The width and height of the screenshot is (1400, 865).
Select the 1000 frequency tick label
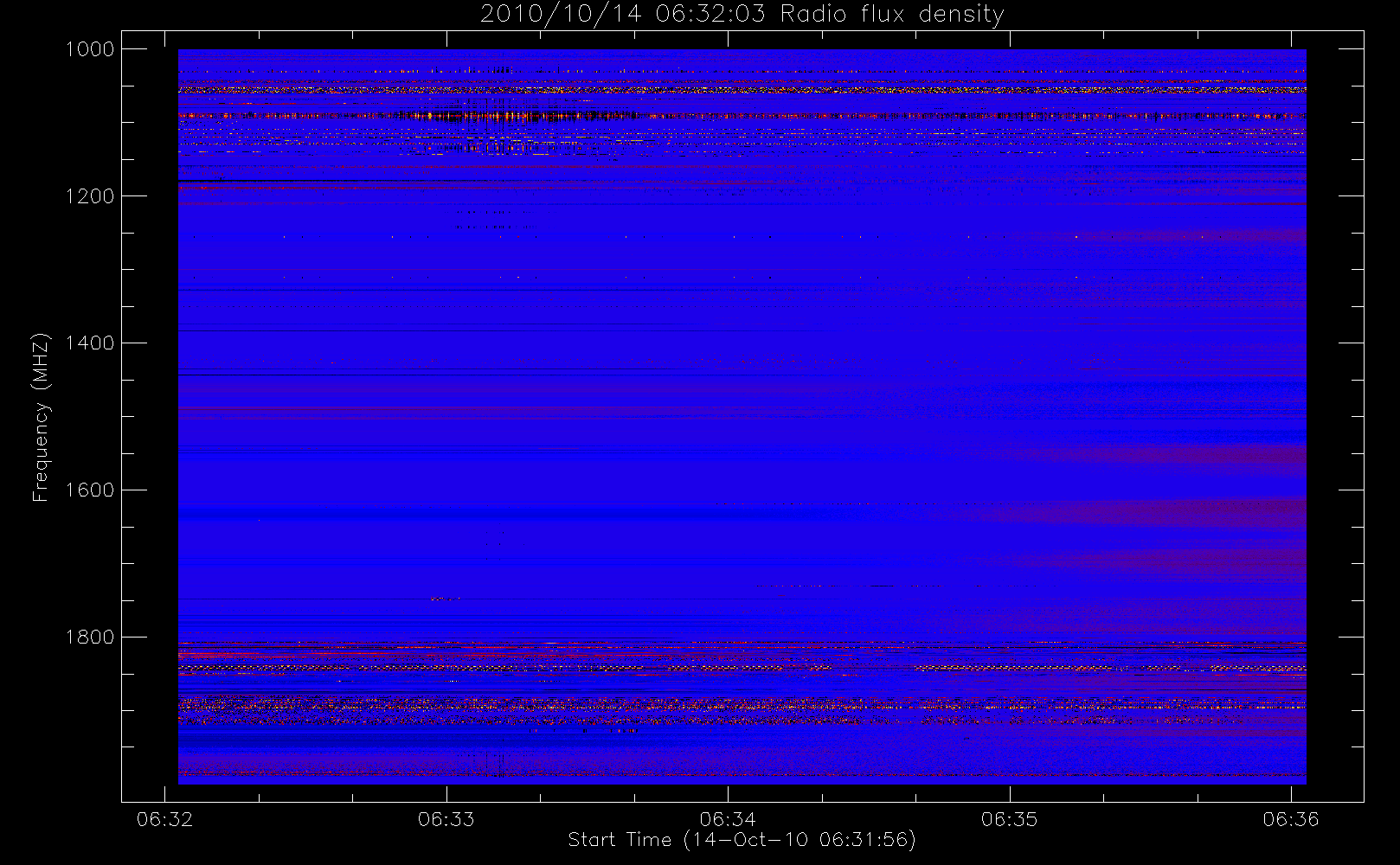pyautogui.click(x=90, y=49)
